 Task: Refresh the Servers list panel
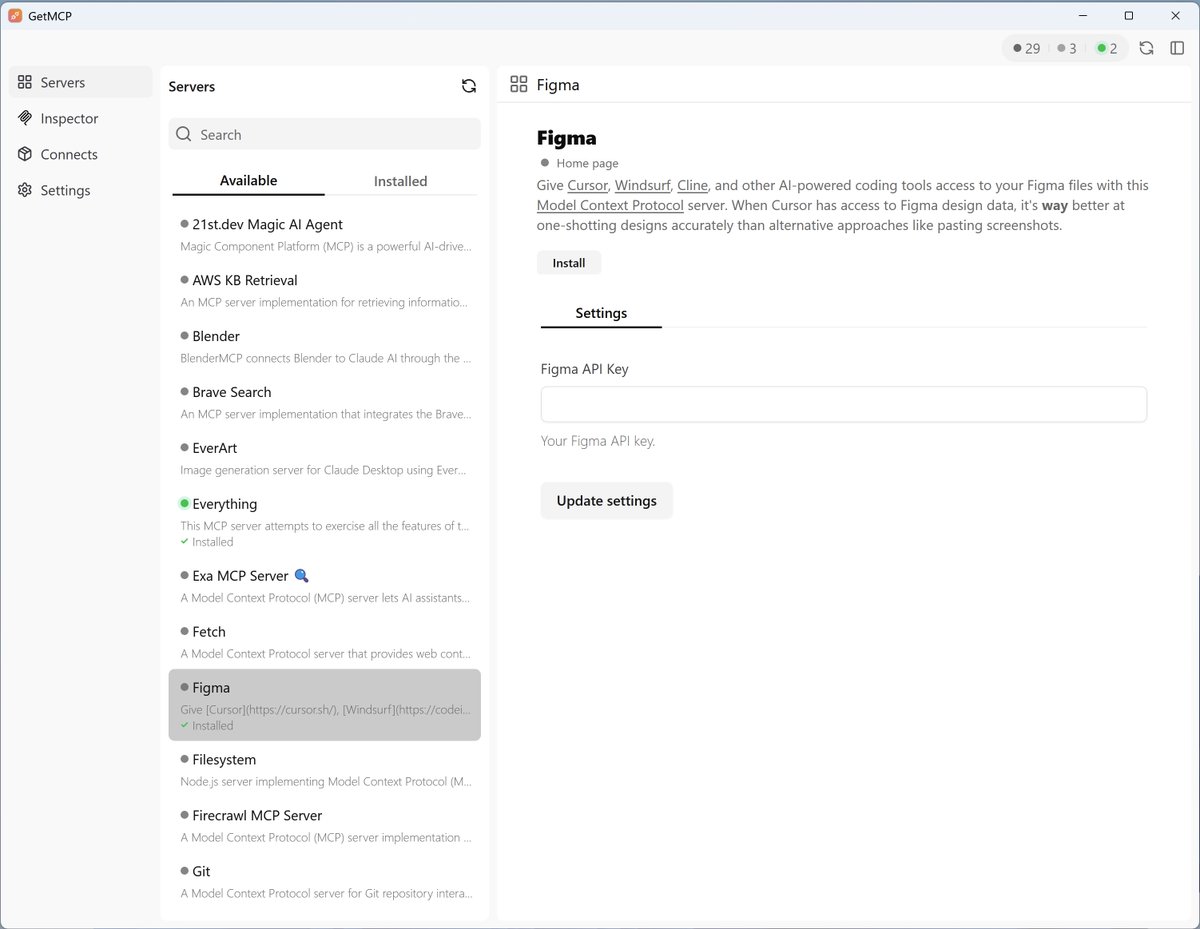(x=469, y=86)
